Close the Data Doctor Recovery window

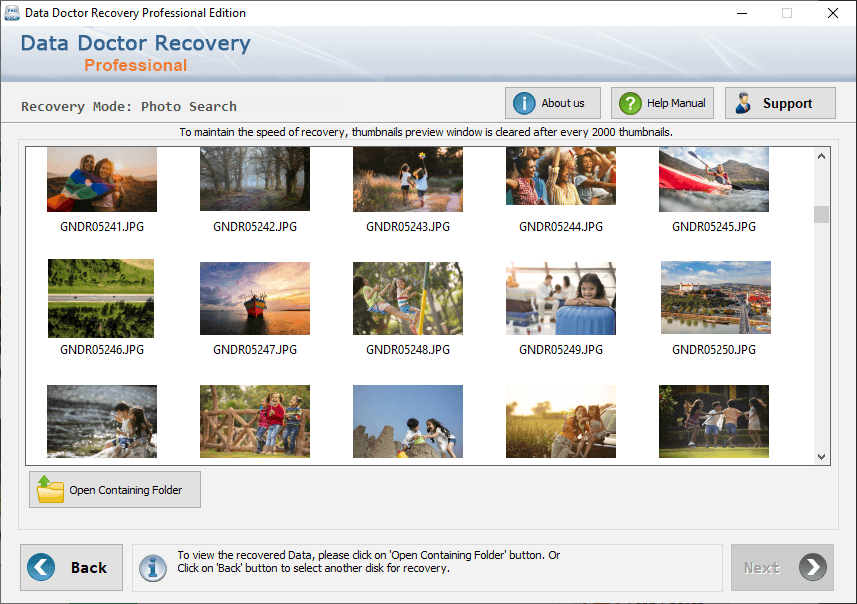[832, 13]
